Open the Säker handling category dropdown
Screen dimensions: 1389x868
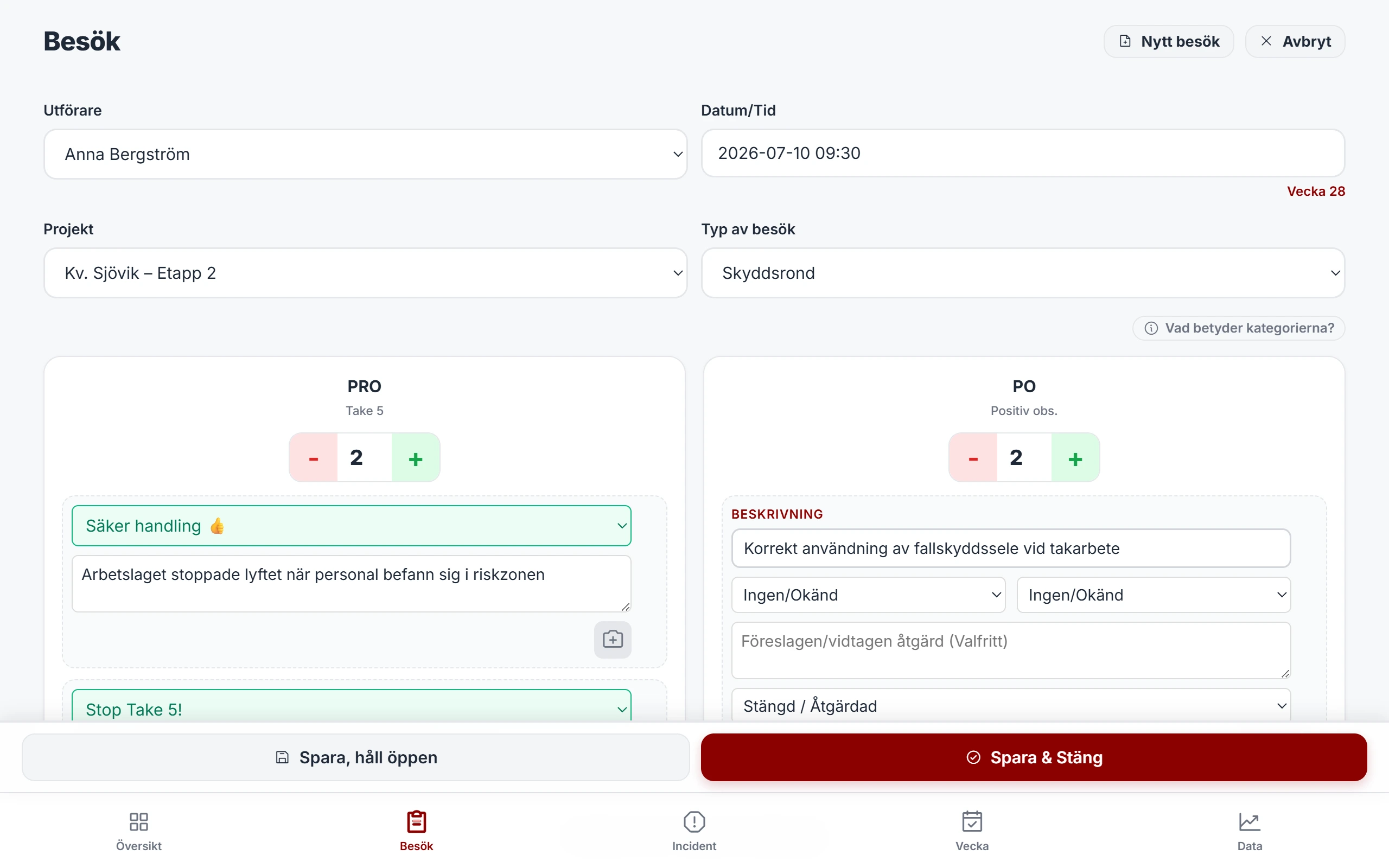(x=351, y=525)
